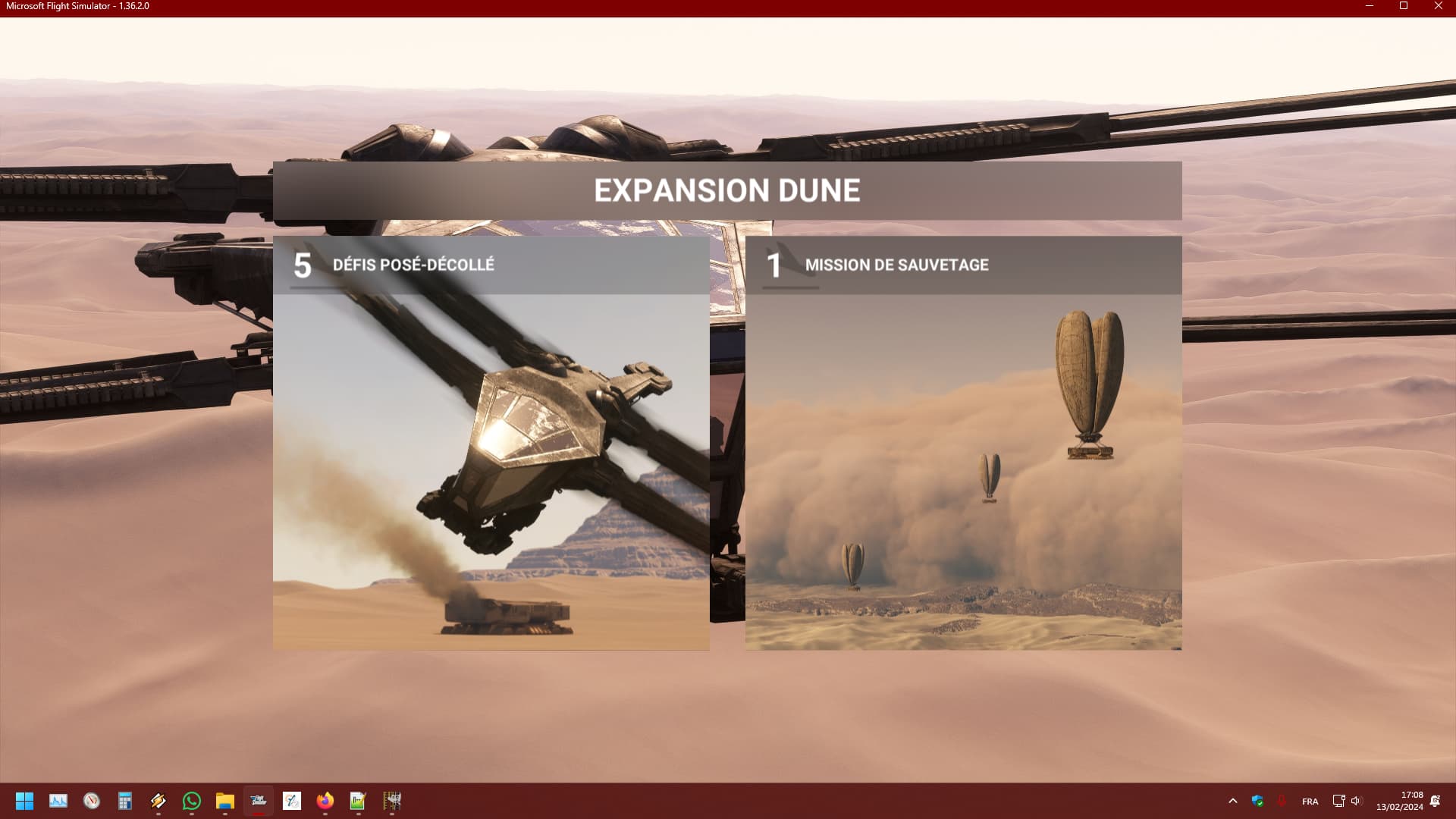
Task: Open the Calculator taskbar icon
Action: [x=125, y=801]
